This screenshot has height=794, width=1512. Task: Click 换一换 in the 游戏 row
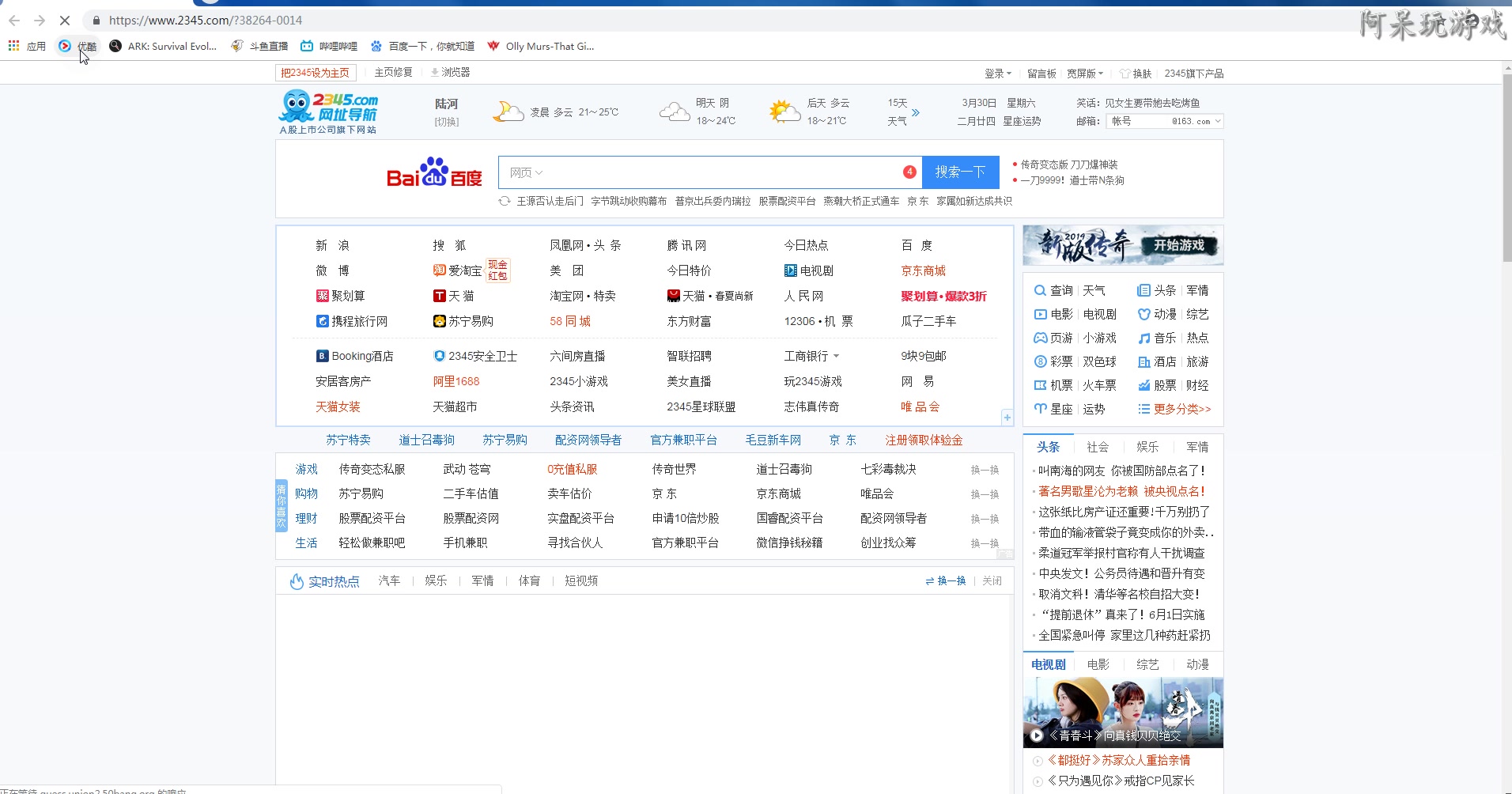pyautogui.click(x=985, y=470)
